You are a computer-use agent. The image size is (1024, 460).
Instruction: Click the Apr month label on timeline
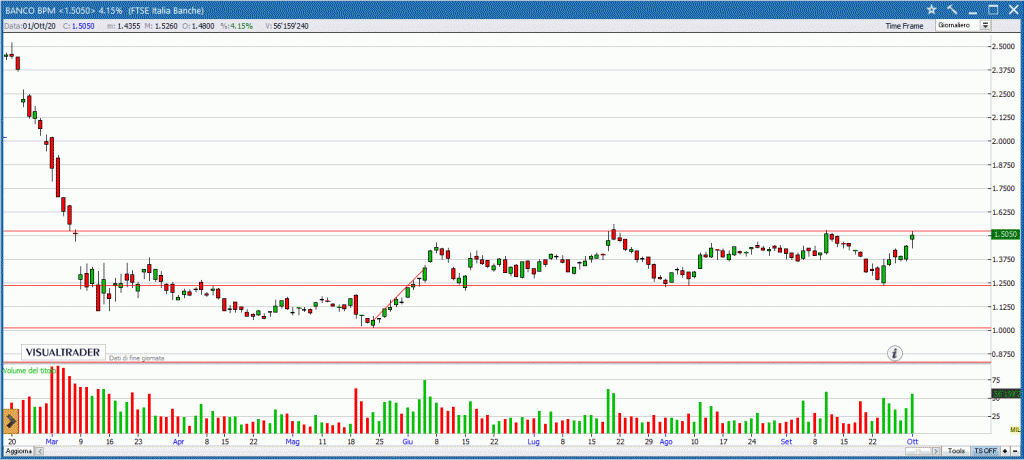click(x=178, y=442)
